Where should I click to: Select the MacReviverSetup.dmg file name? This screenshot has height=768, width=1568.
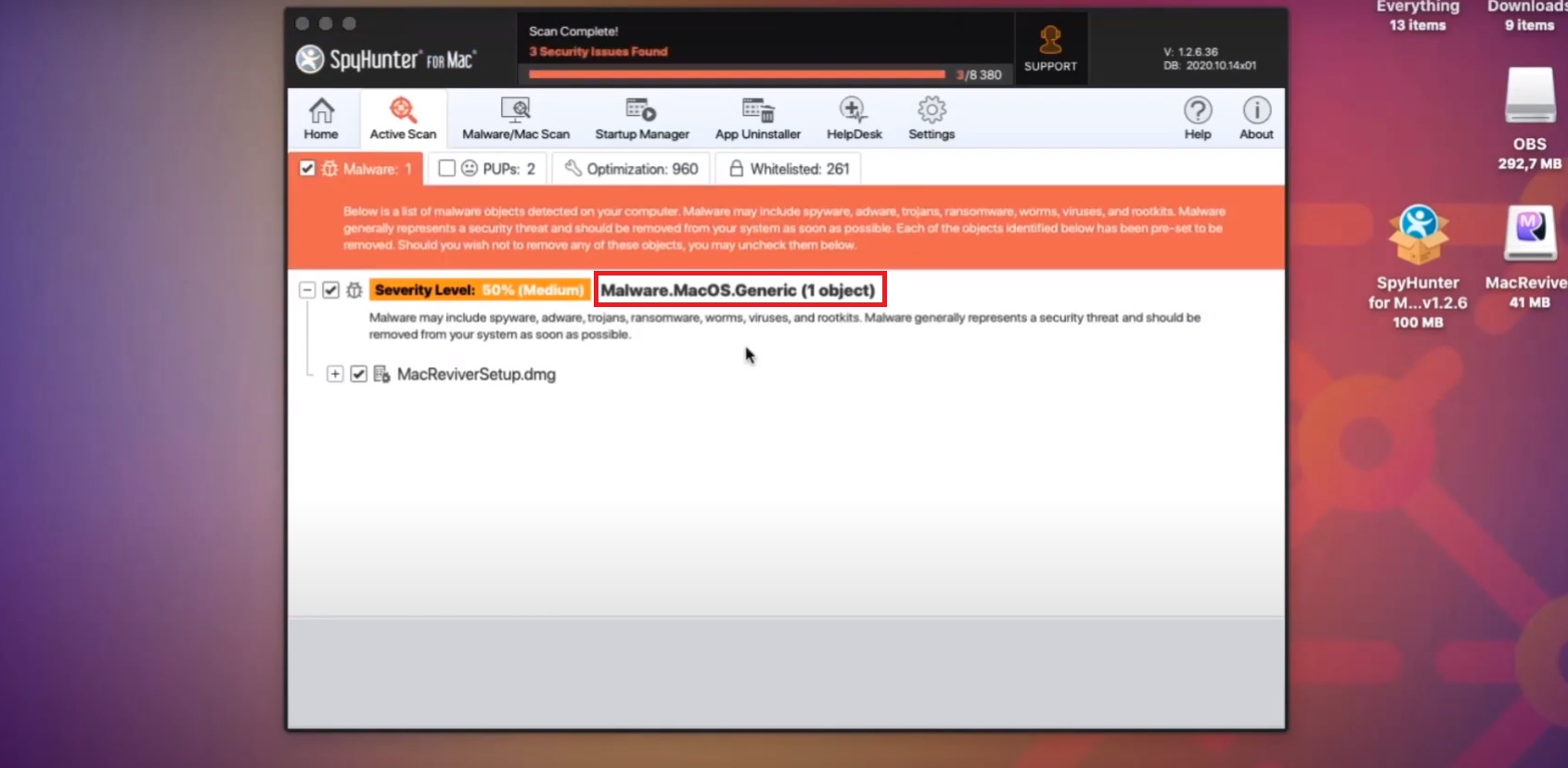477,375
